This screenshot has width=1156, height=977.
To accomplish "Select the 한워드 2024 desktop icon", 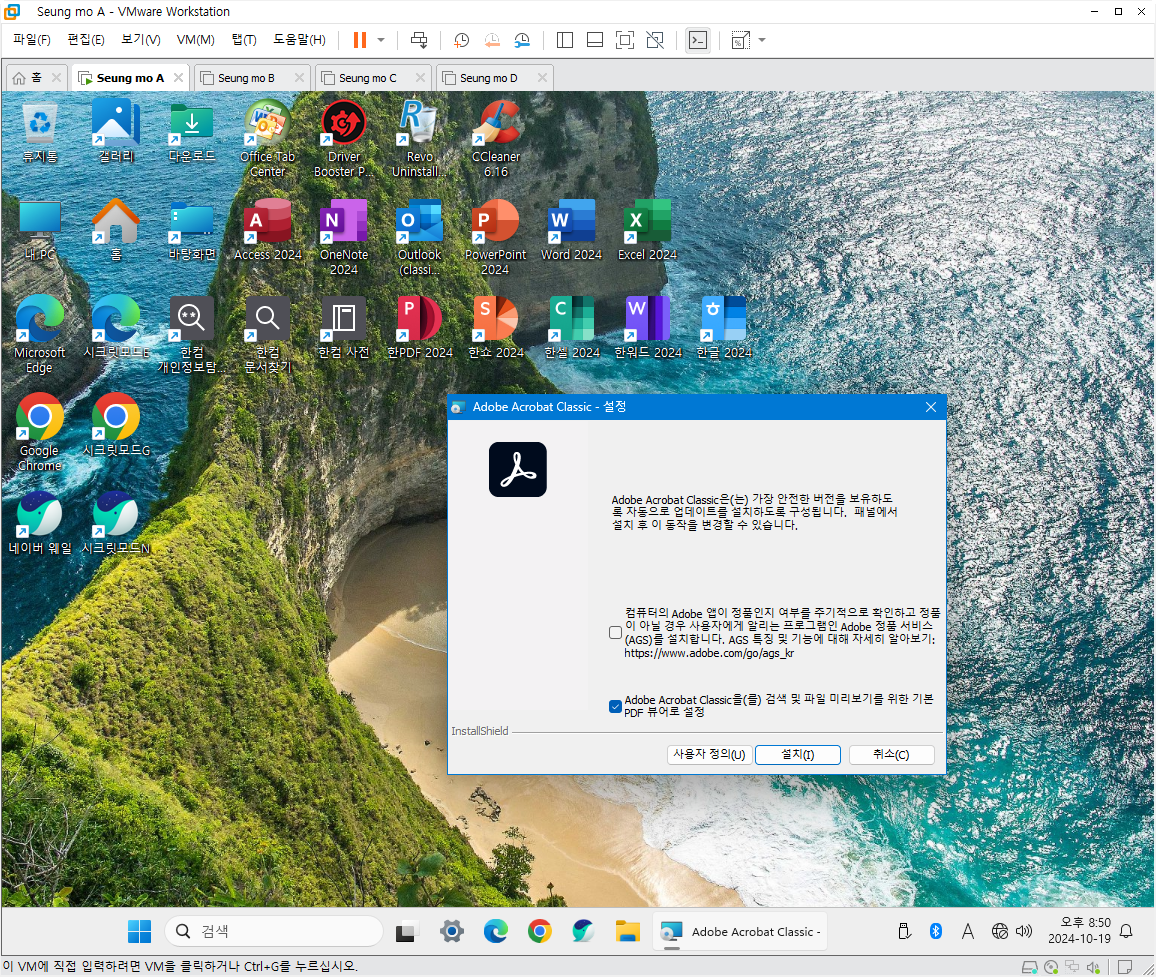I will coord(648,329).
